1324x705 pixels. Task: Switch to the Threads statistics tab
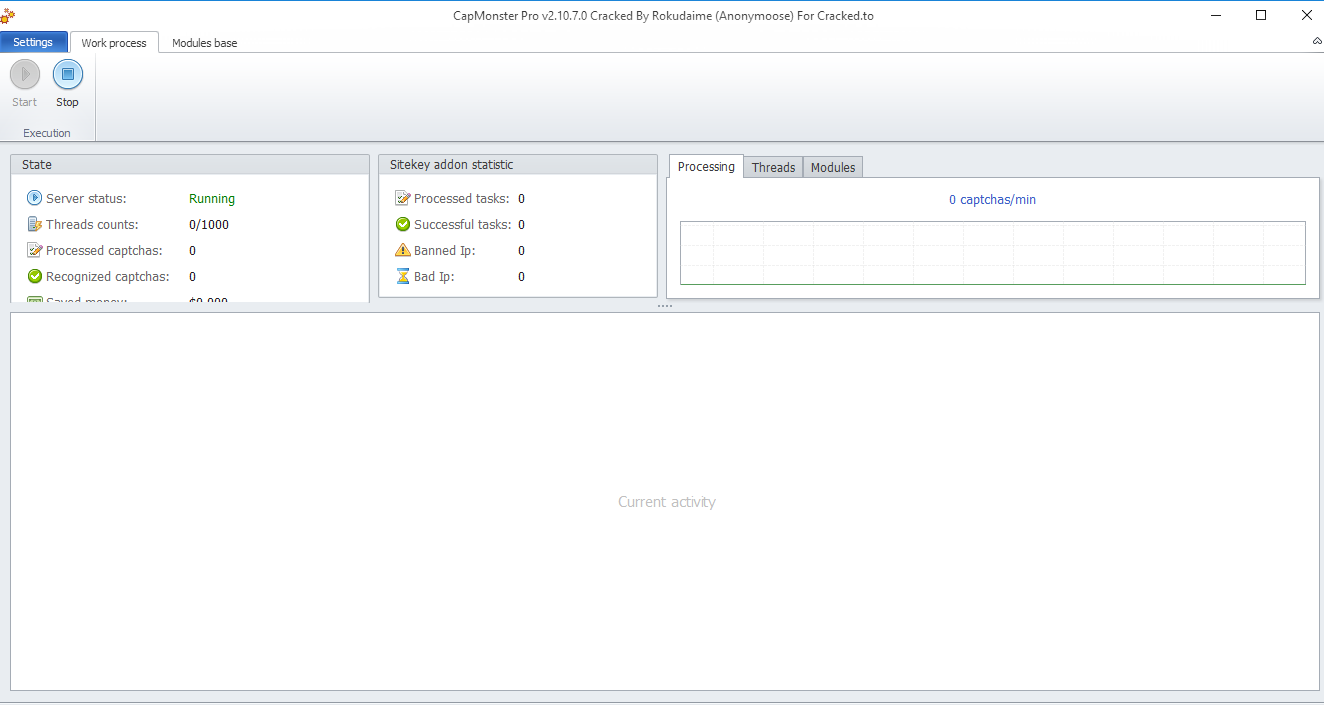tap(773, 167)
